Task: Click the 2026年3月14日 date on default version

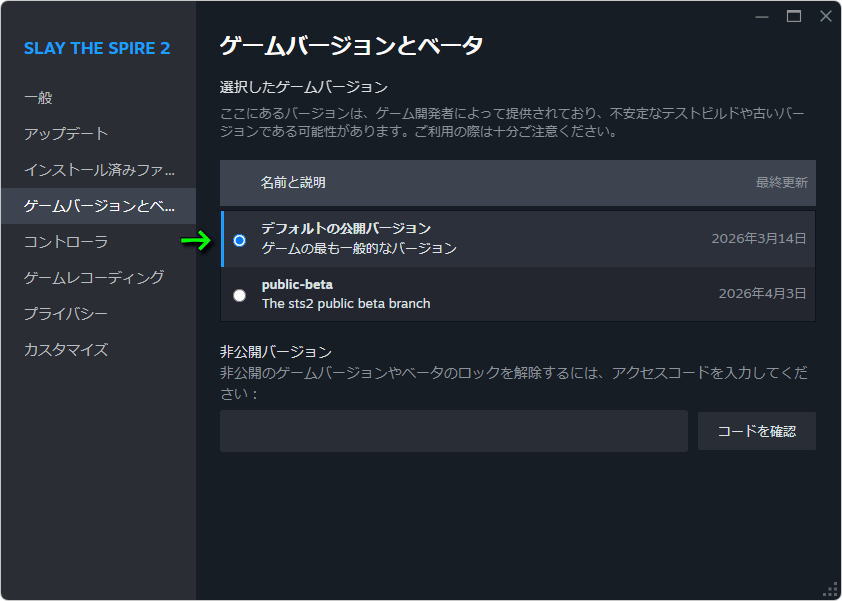Action: tap(758, 239)
